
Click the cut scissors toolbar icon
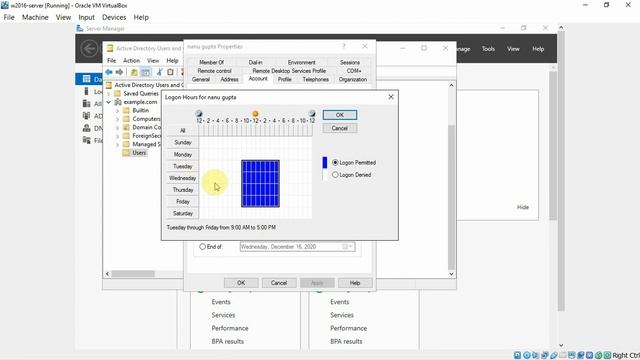[160, 72]
